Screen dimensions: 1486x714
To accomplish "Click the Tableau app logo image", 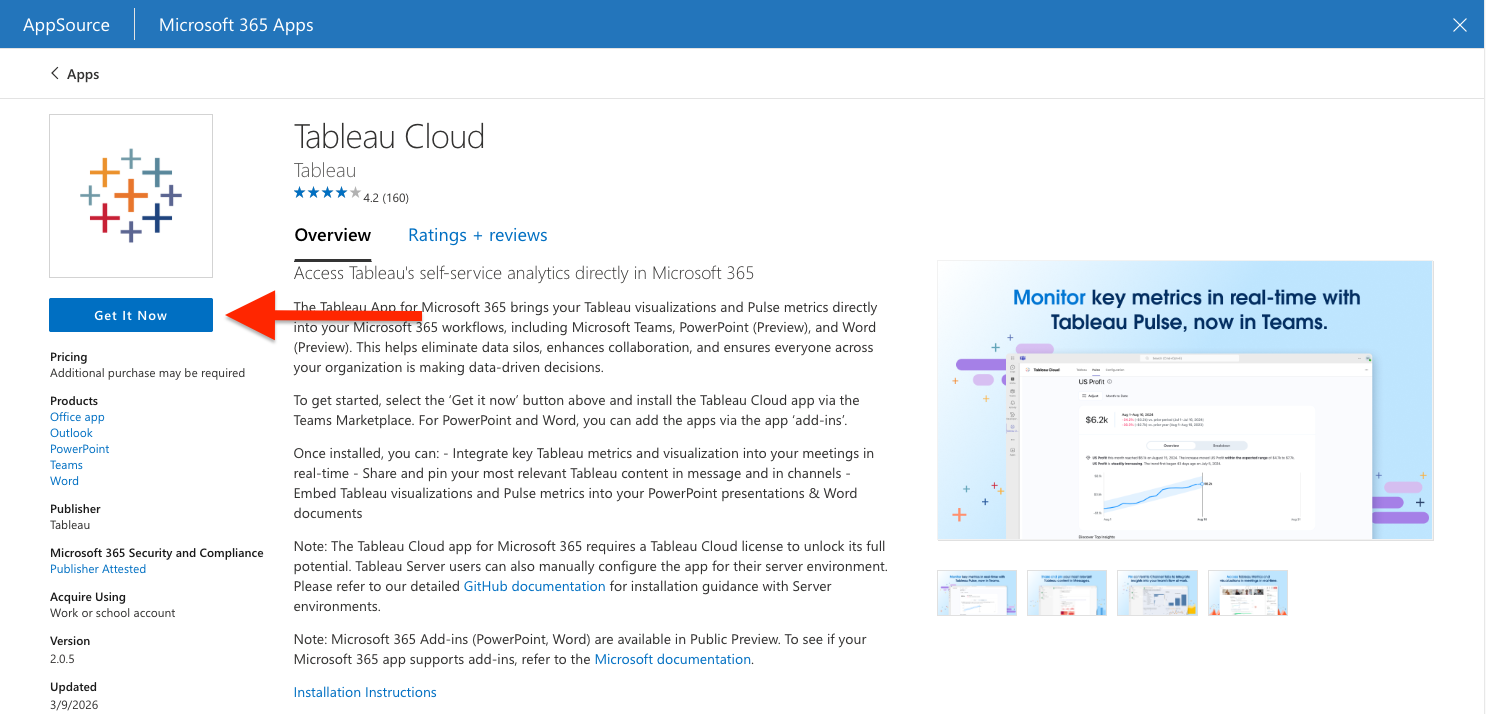I will pyautogui.click(x=130, y=195).
